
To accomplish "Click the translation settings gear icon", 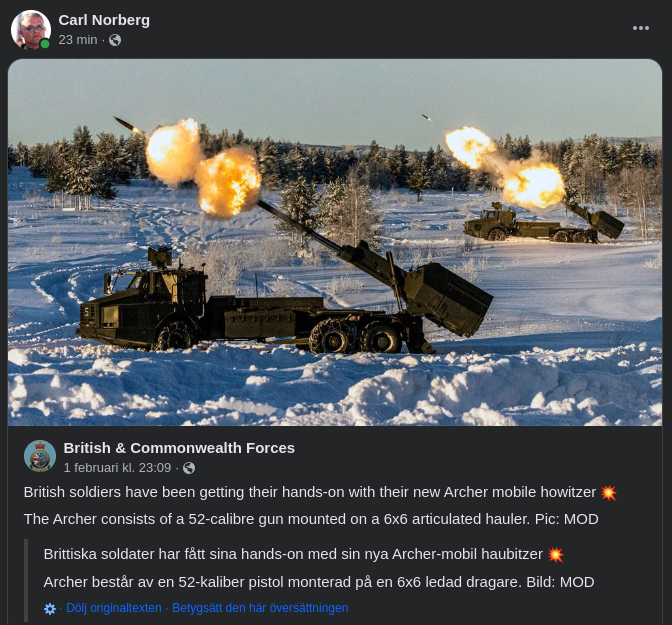I will [50, 609].
